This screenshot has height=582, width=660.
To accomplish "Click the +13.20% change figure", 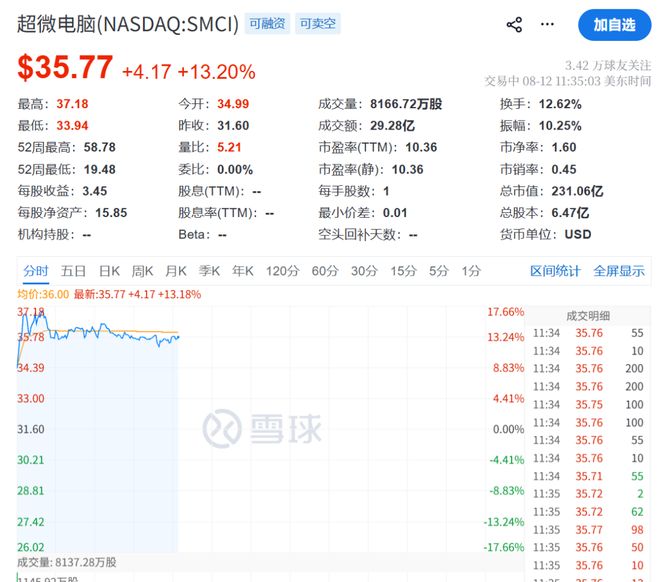I will click(216, 72).
